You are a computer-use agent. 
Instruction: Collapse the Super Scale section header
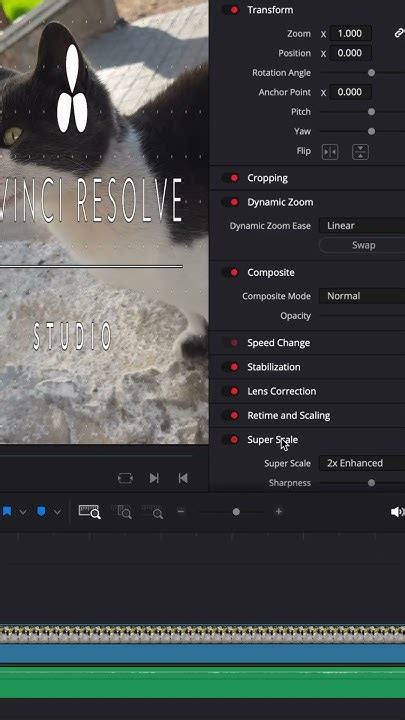272,439
